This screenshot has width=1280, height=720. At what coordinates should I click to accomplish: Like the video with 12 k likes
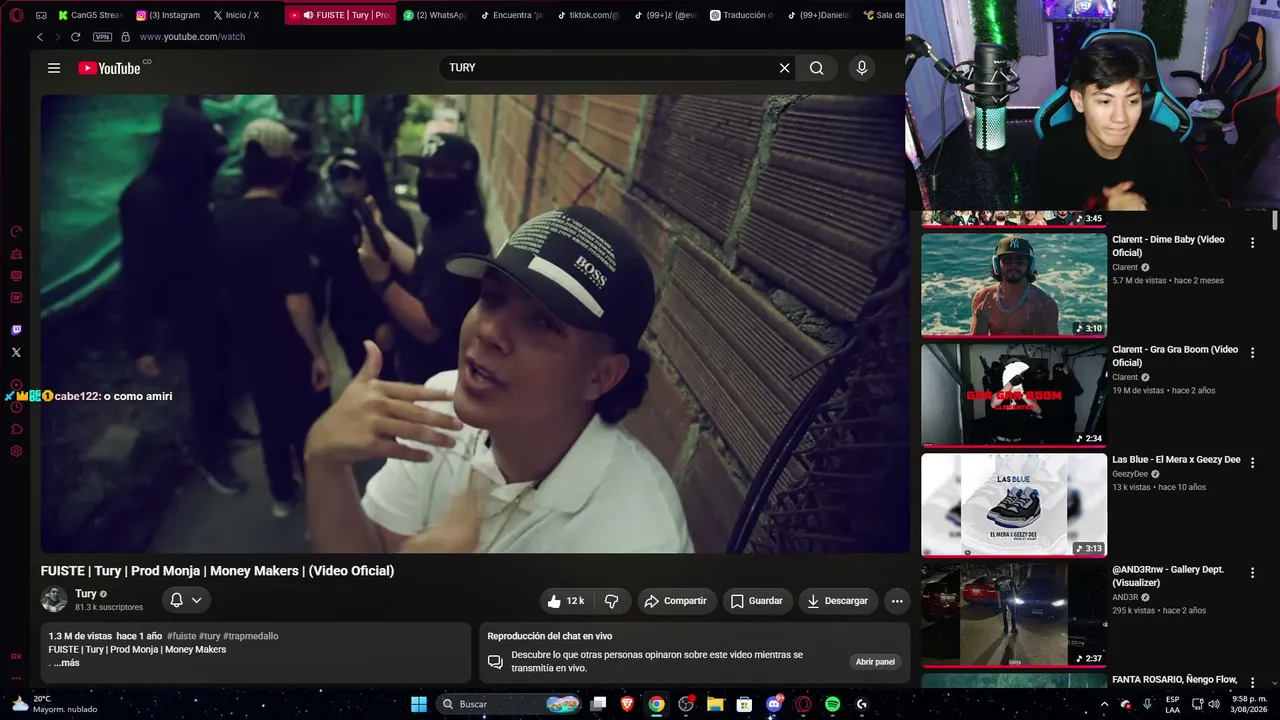pos(565,601)
